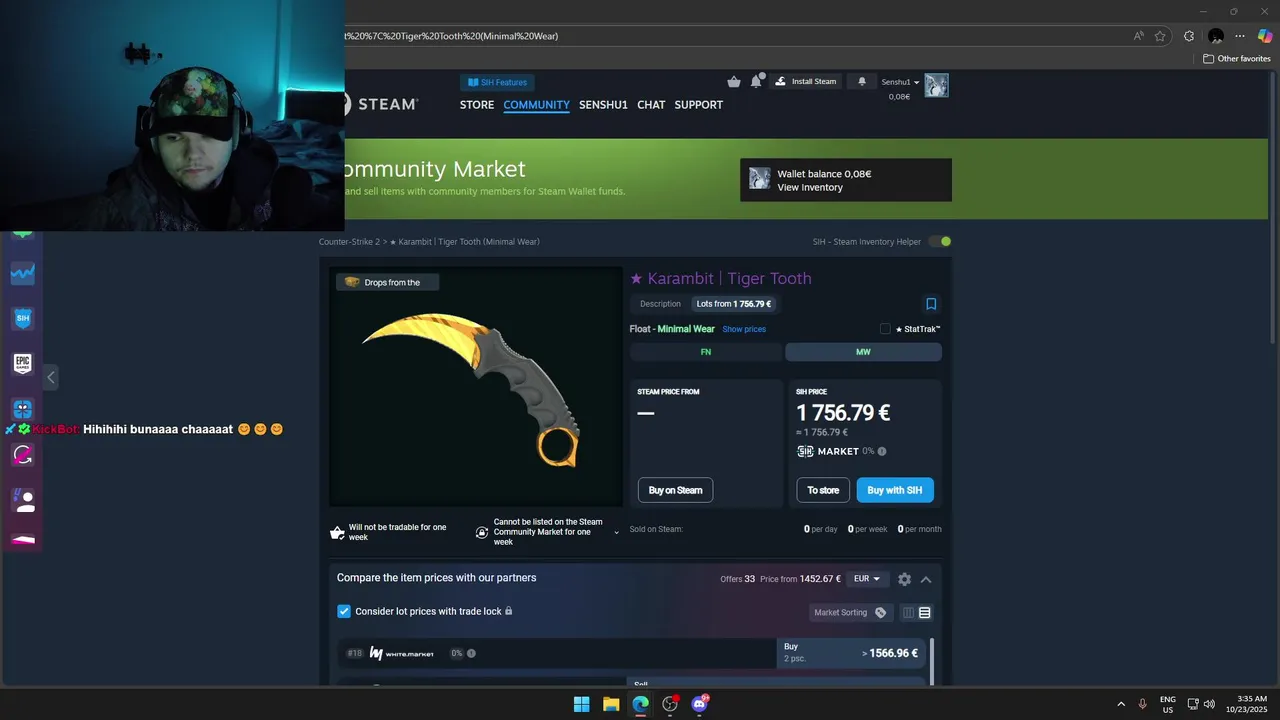
Task: Open the chart graph sidebar icon
Action: point(22,272)
